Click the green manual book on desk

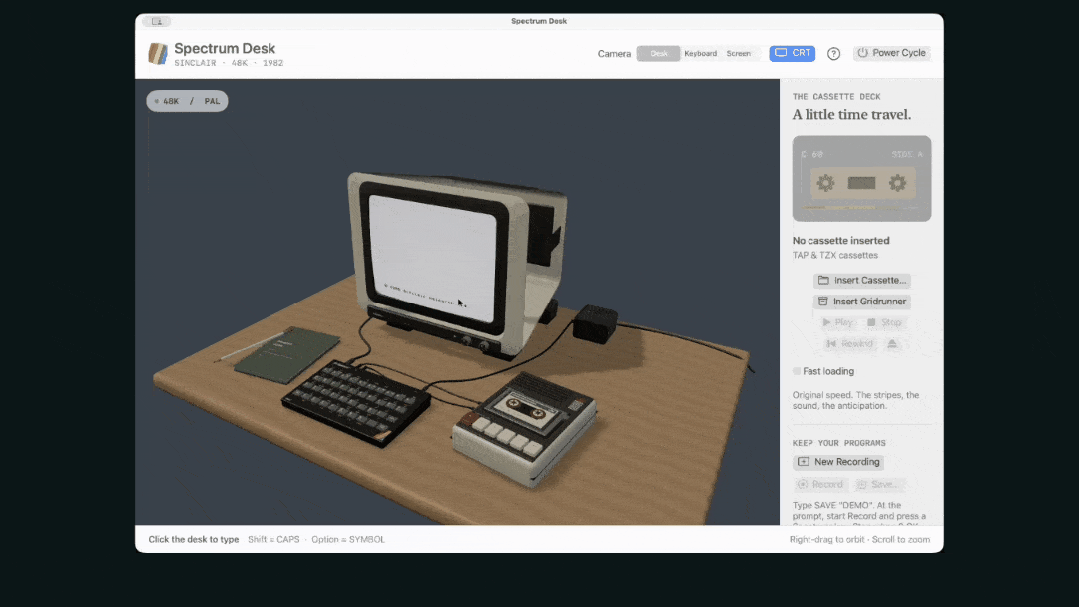pos(288,354)
